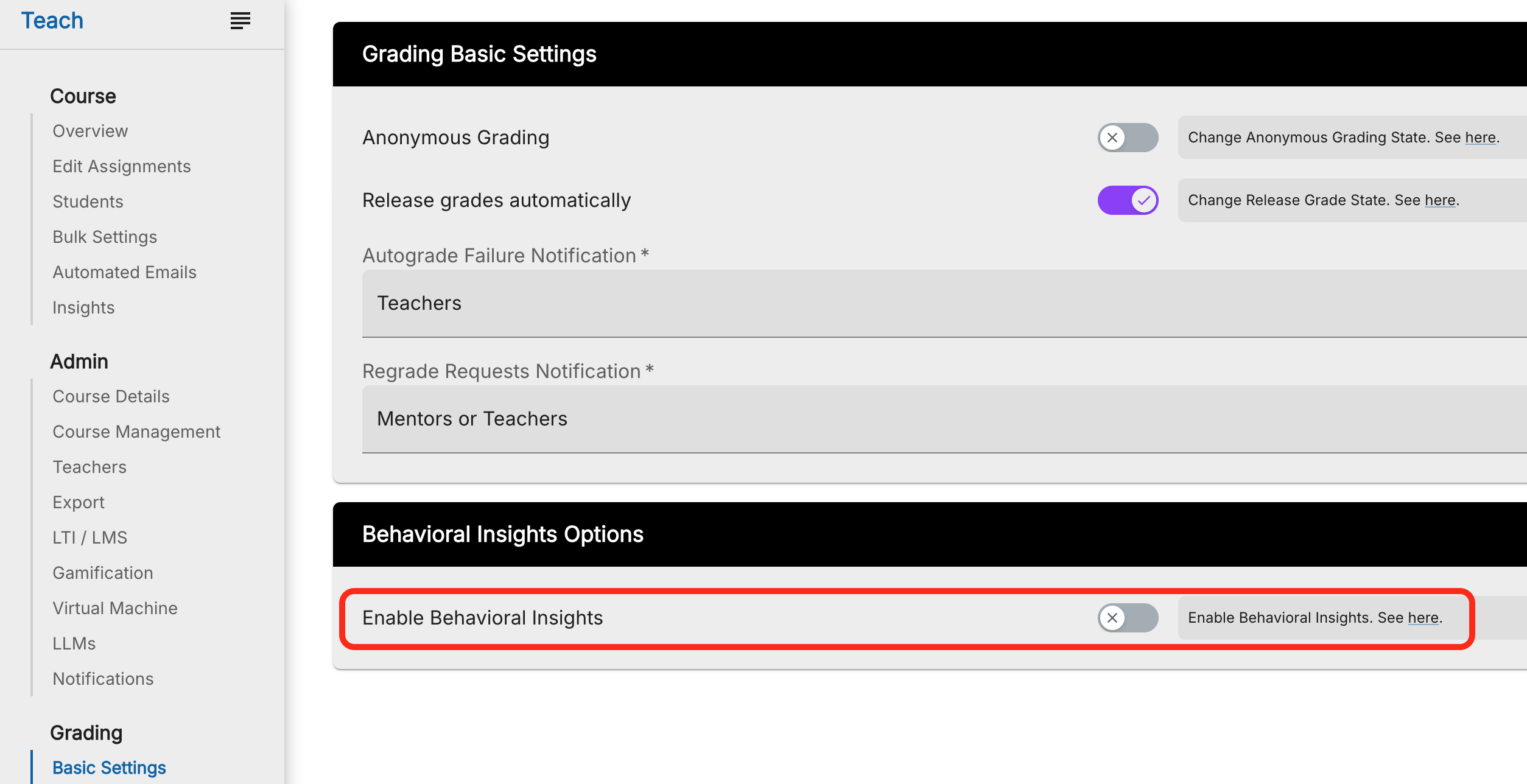Viewport: 1527px width, 784px height.
Task: Click the Autograde Failure Notification field label
Action: pyautogui.click(x=506, y=256)
